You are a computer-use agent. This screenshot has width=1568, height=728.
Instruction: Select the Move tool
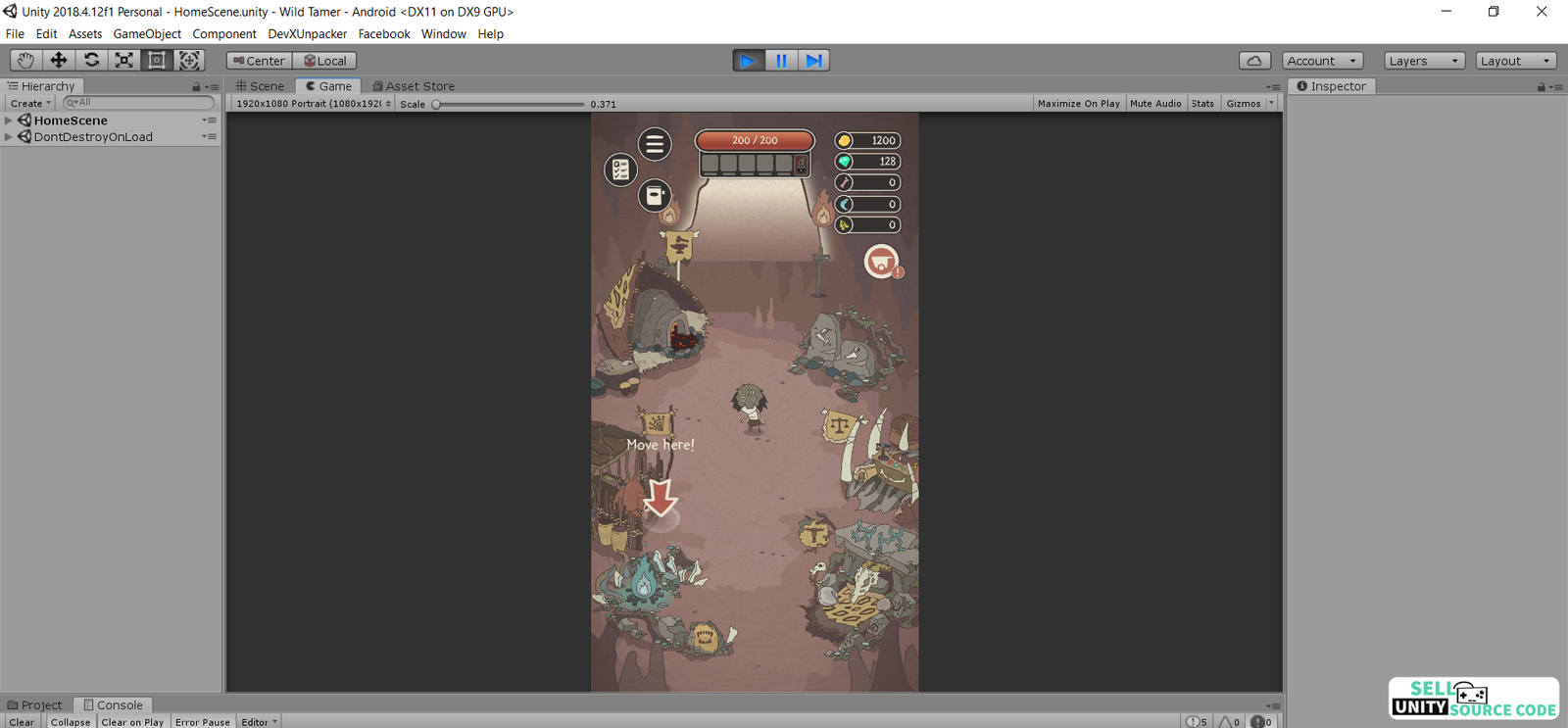[x=59, y=60]
